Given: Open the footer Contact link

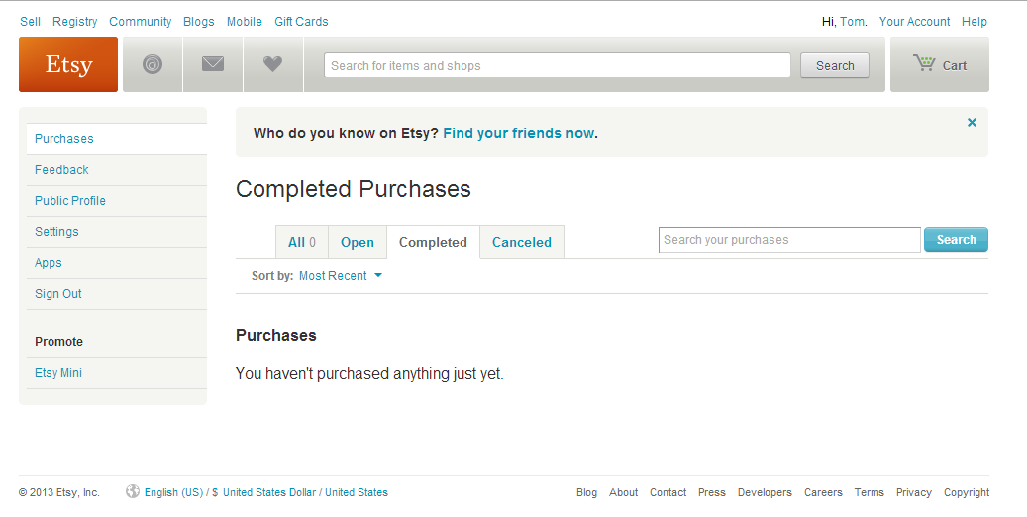Looking at the screenshot, I should [668, 492].
